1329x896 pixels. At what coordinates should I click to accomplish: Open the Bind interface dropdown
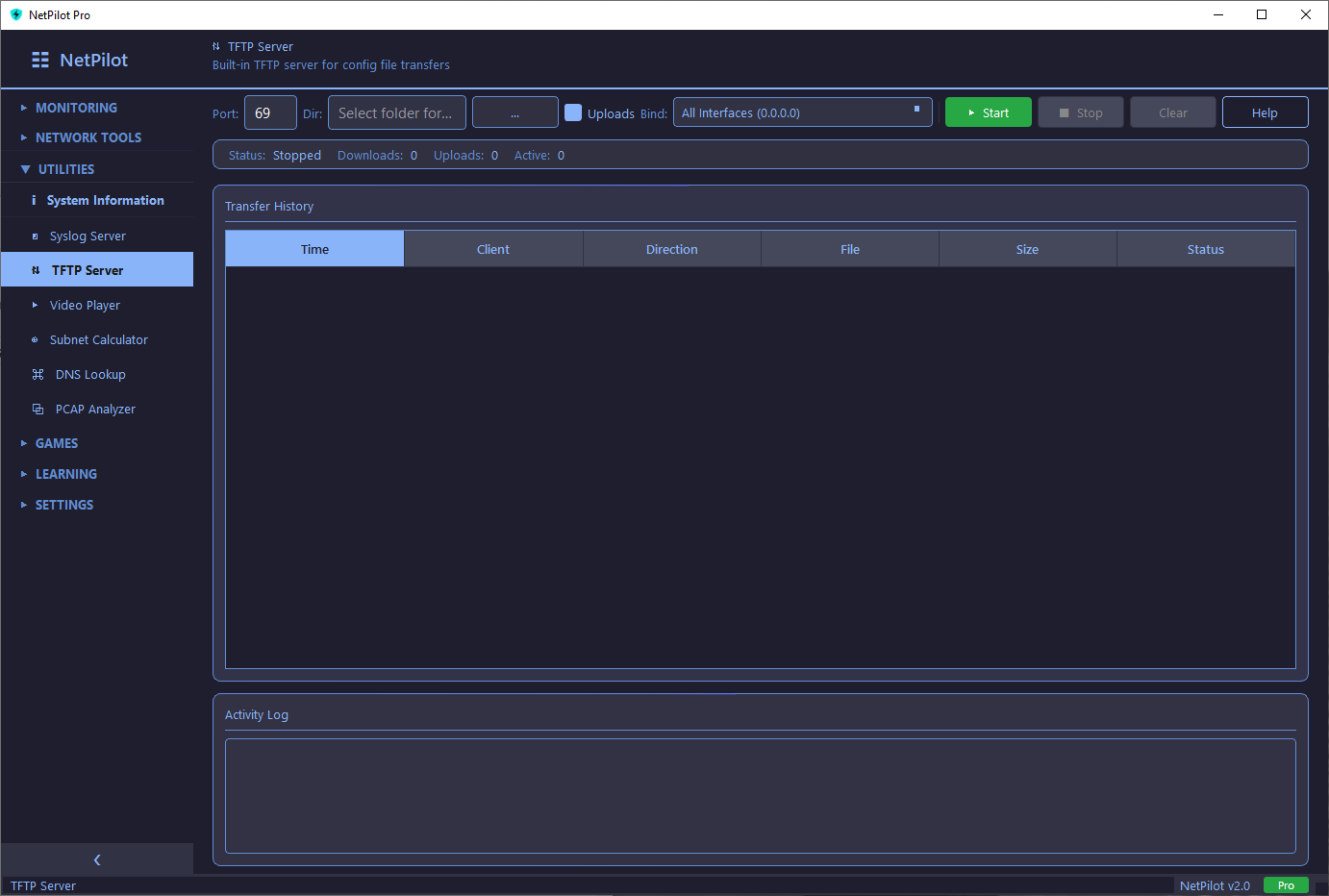(x=803, y=112)
